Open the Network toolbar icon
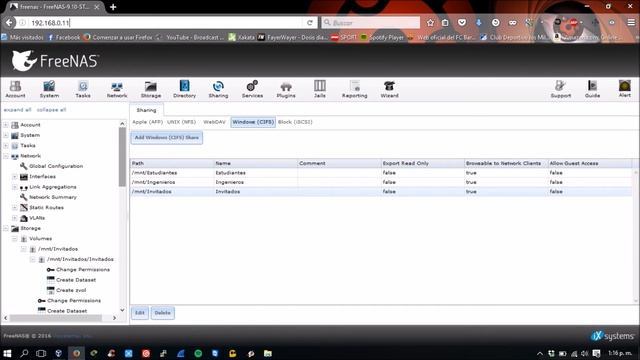640x360 pixels. tap(117, 89)
